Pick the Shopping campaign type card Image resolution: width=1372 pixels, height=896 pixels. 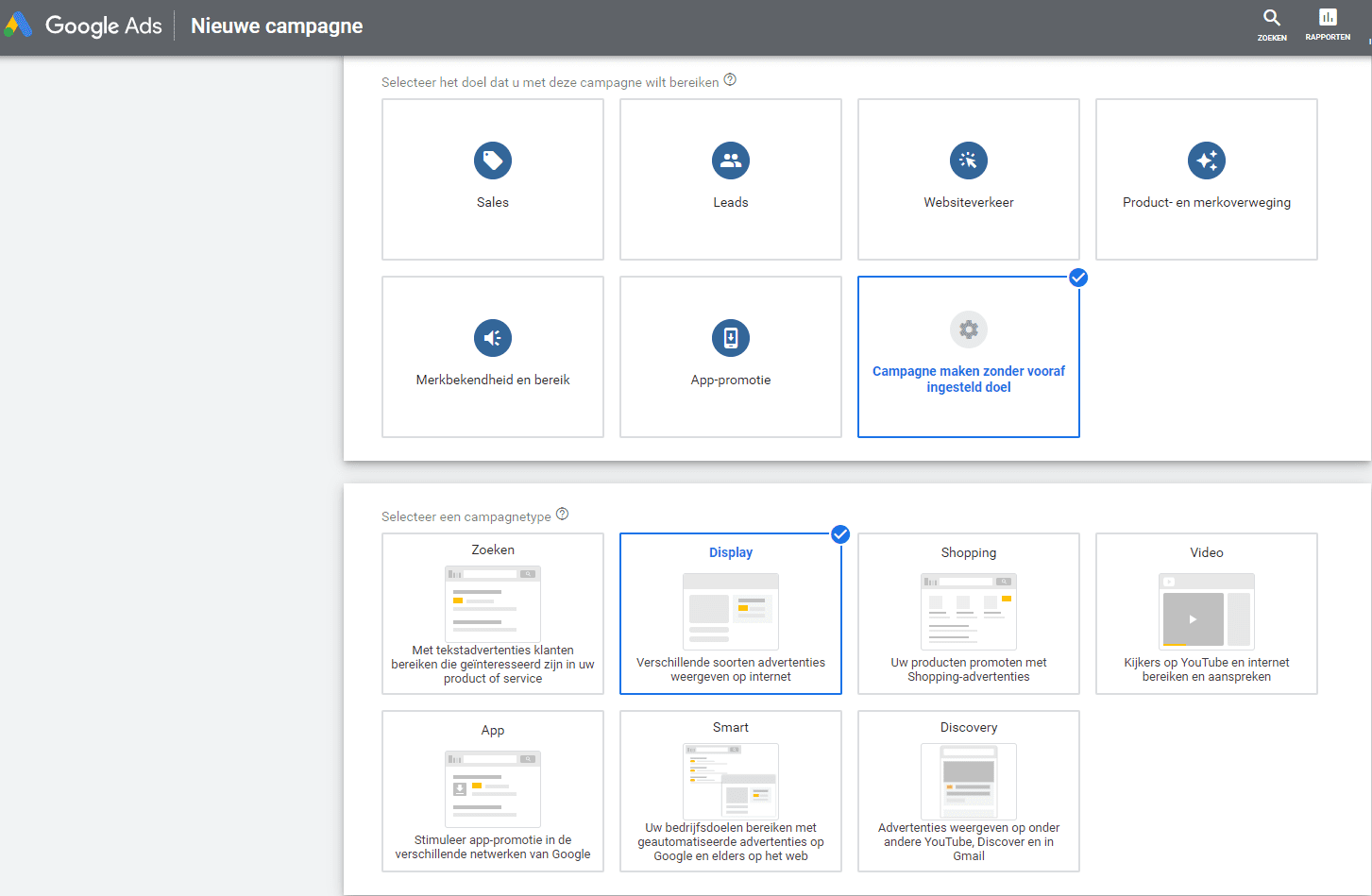tap(968, 614)
